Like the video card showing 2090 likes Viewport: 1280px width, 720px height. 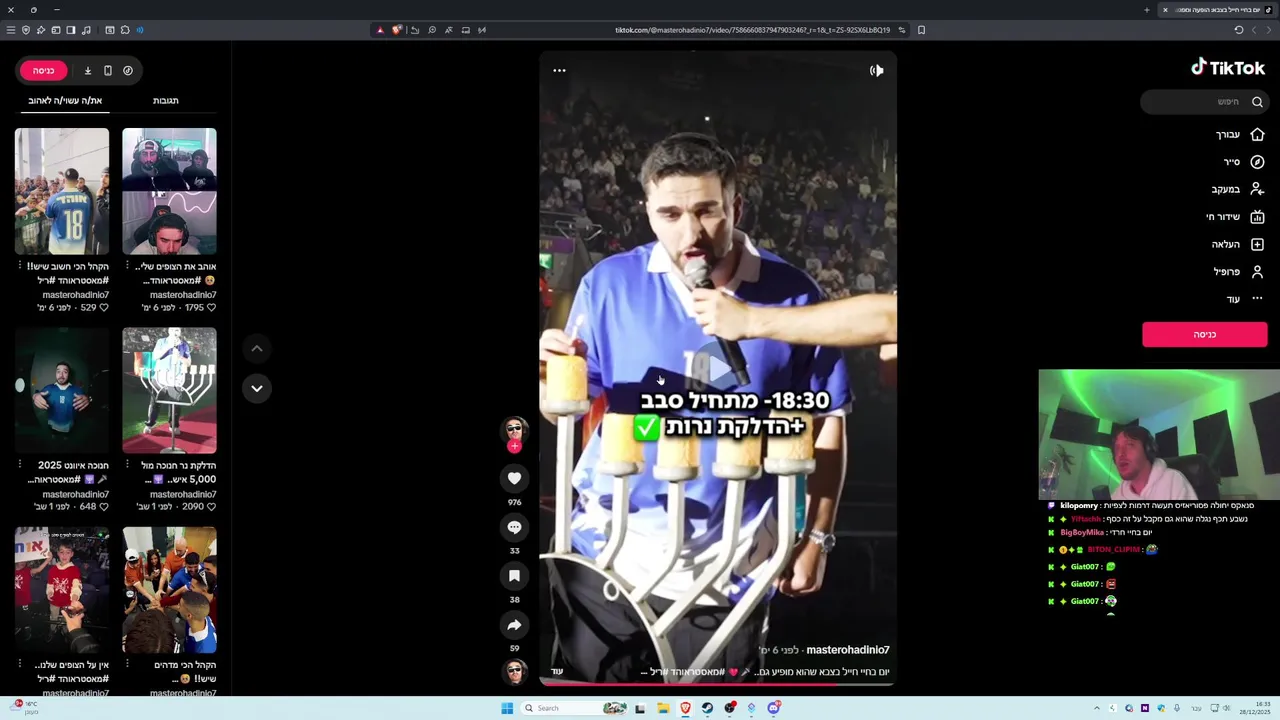[211, 507]
